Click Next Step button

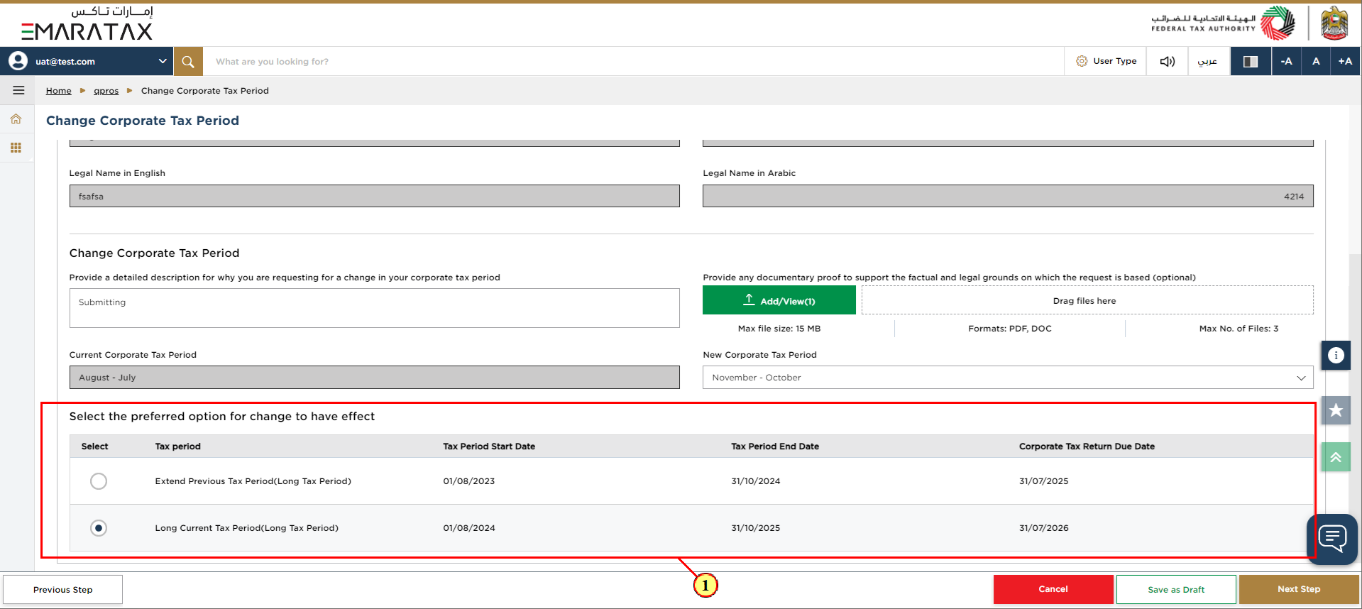[1299, 589]
